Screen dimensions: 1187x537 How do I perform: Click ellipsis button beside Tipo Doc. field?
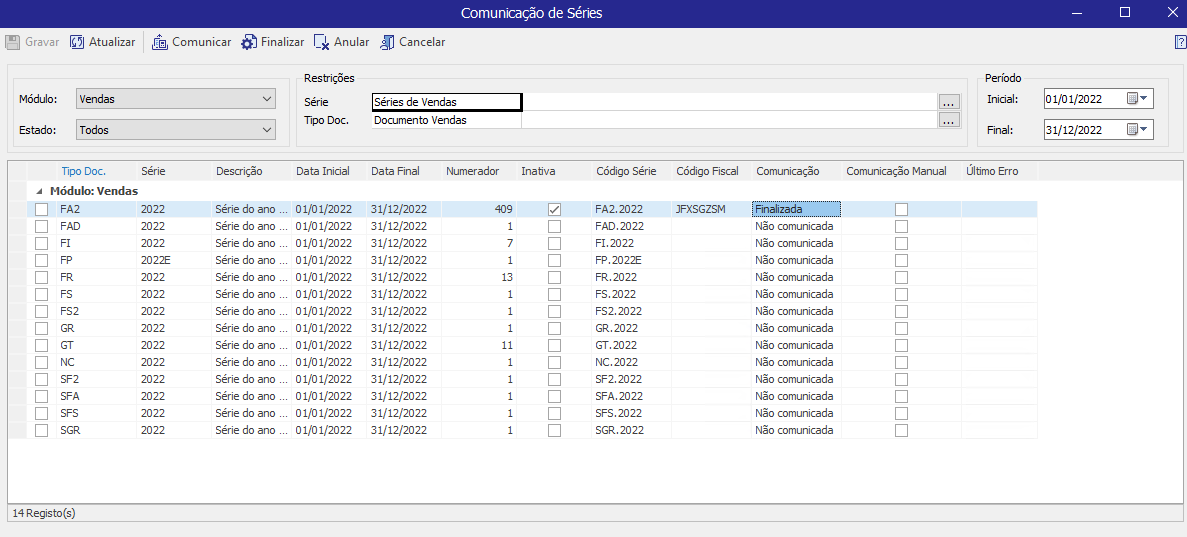pos(948,120)
